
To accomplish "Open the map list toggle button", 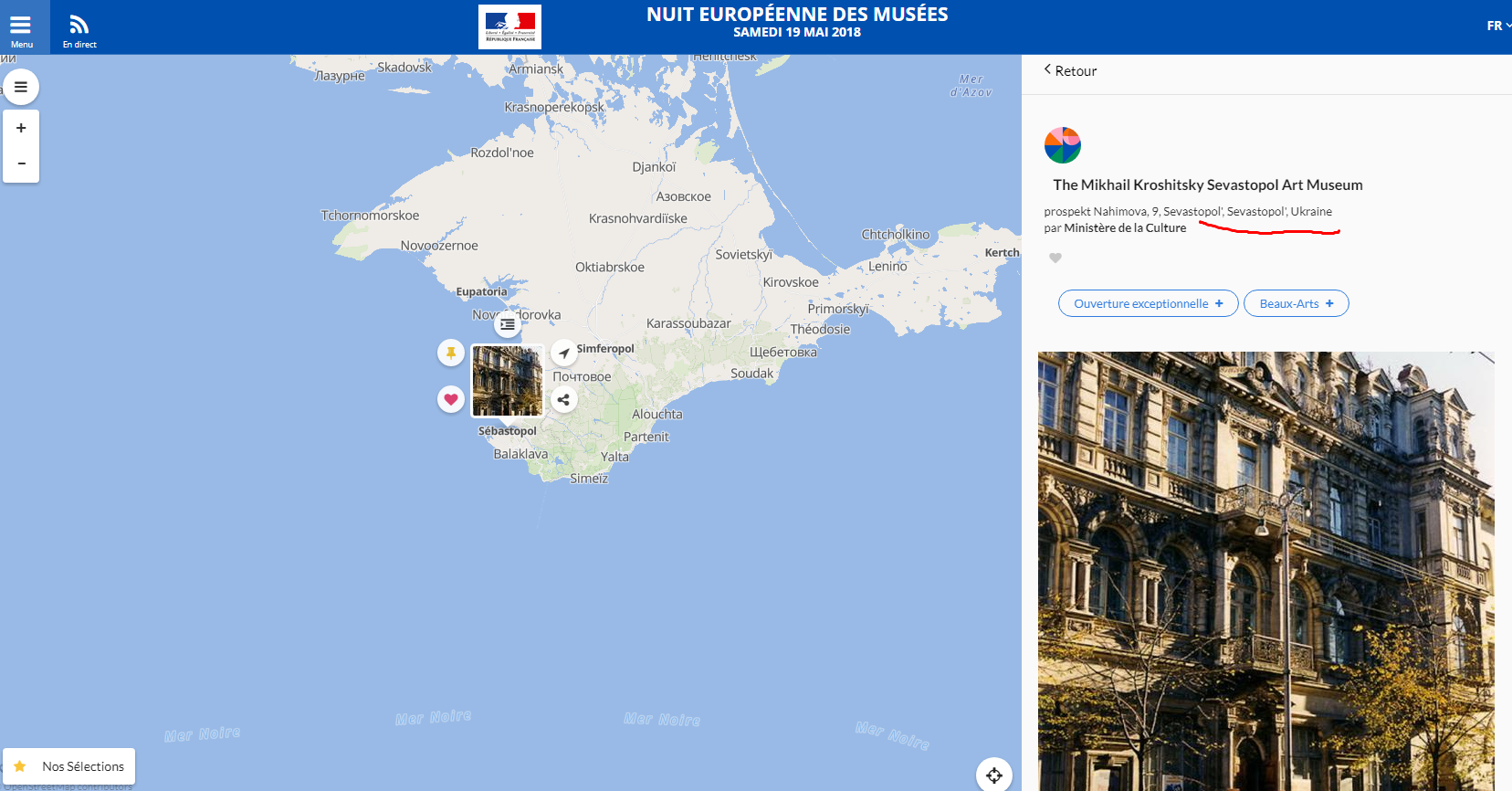I will click(21, 87).
